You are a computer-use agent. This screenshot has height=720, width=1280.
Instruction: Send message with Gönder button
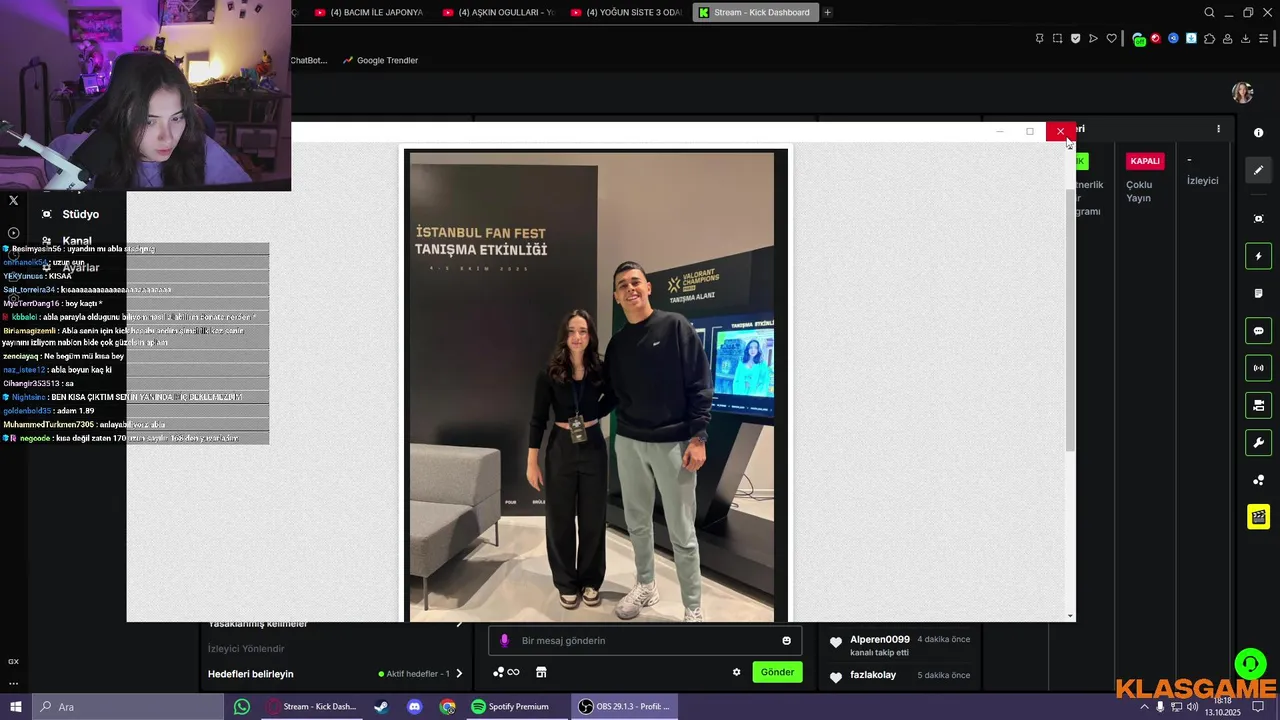point(777,672)
